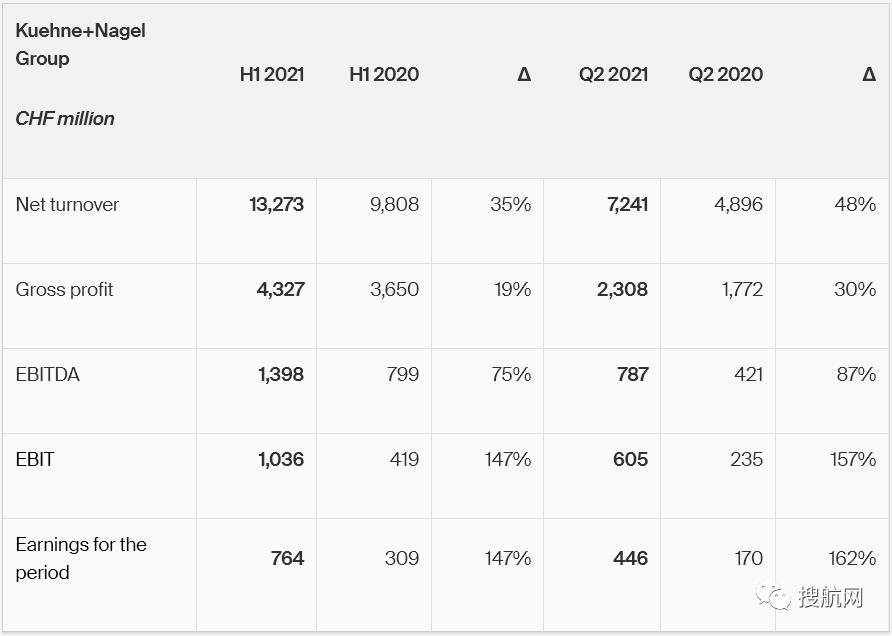Click the EBIT Q2 change 157%
This screenshot has height=636, width=892.
point(853,459)
